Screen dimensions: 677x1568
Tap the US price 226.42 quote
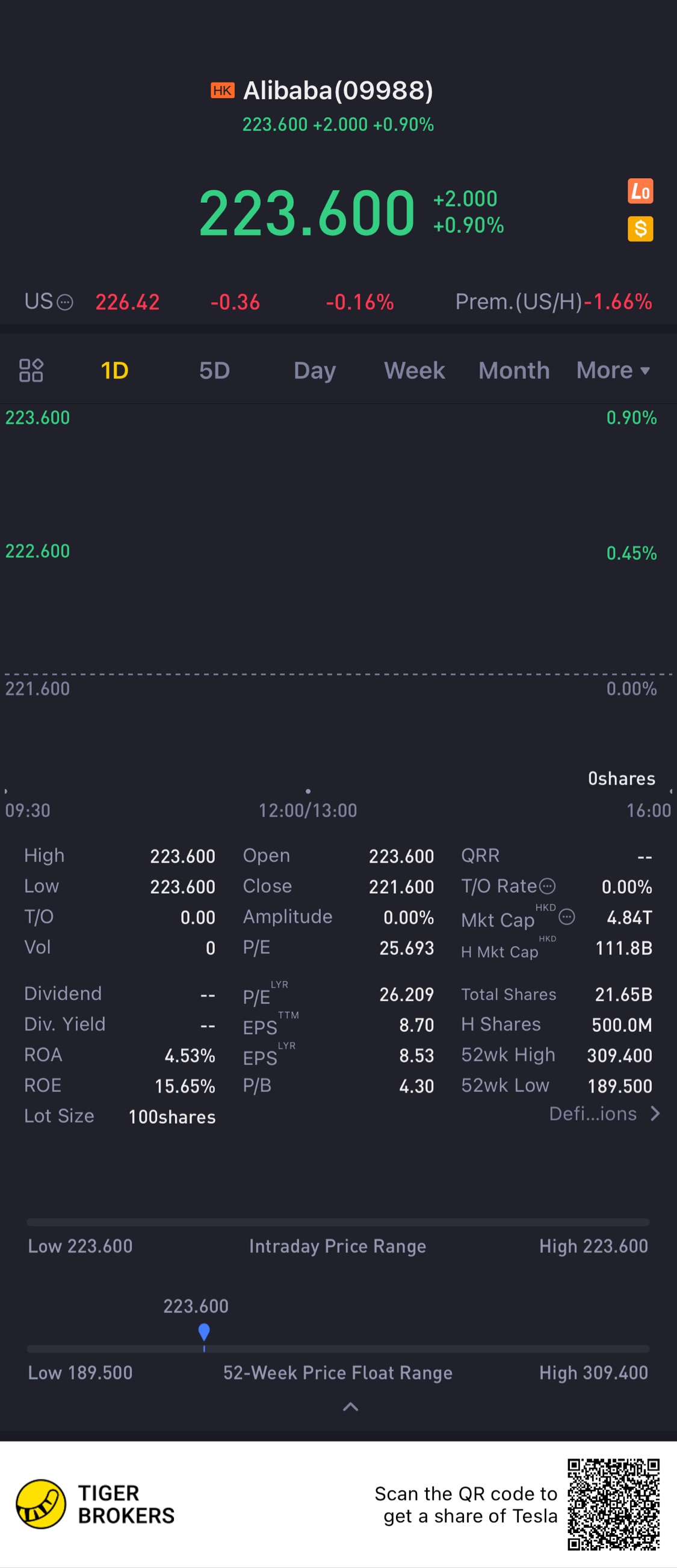pyautogui.click(x=127, y=302)
